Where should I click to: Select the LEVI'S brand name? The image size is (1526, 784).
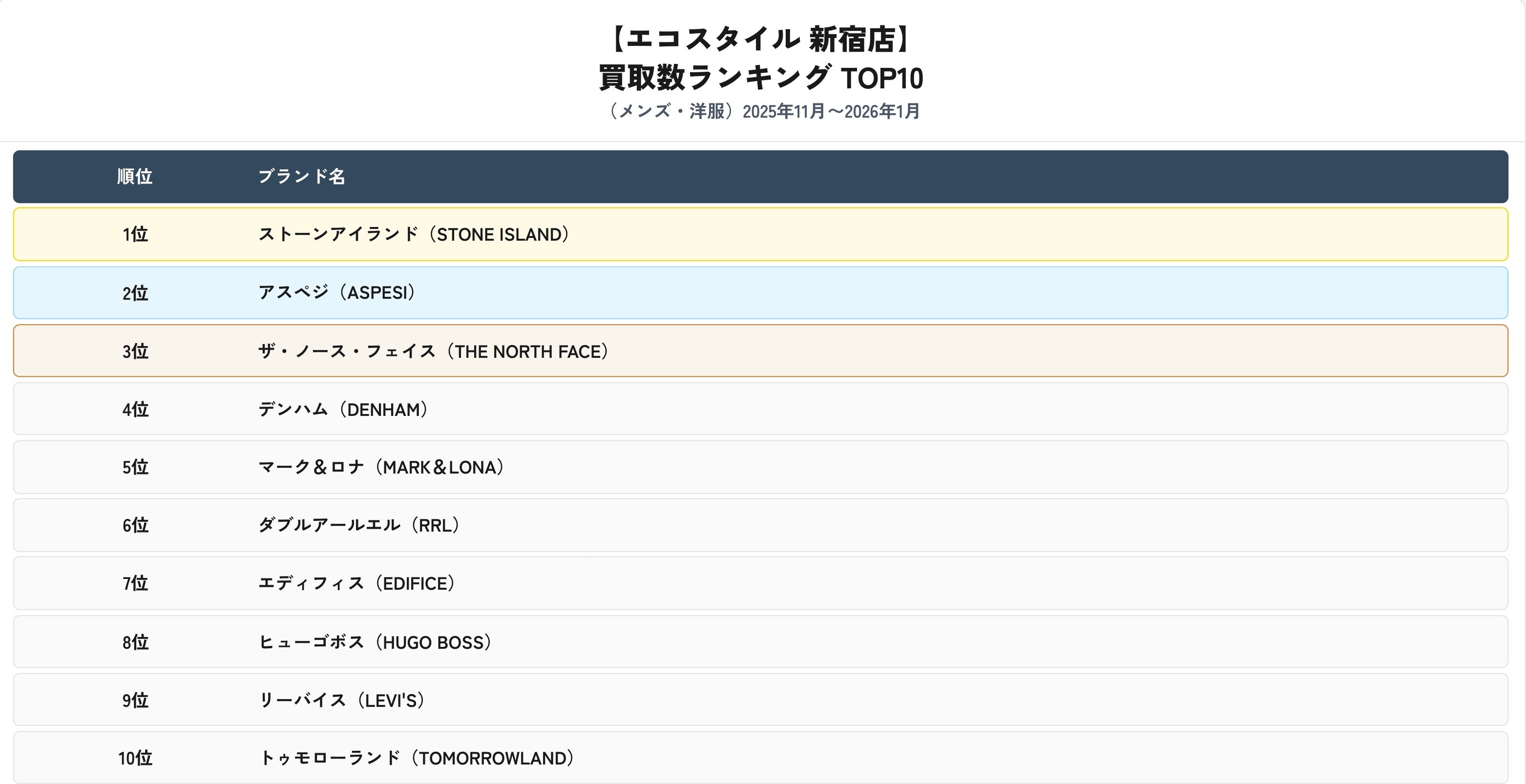(x=342, y=700)
